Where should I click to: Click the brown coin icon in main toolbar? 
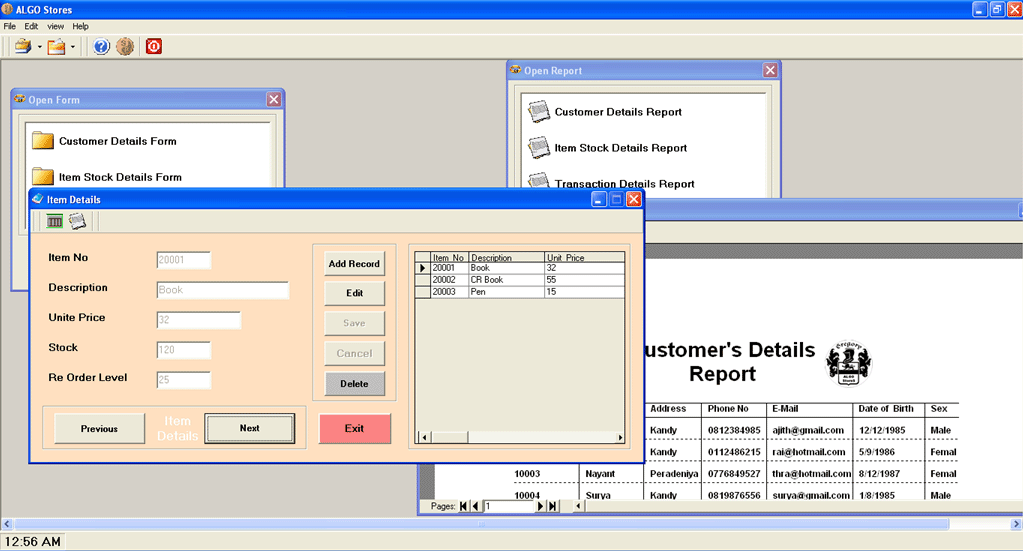click(125, 46)
